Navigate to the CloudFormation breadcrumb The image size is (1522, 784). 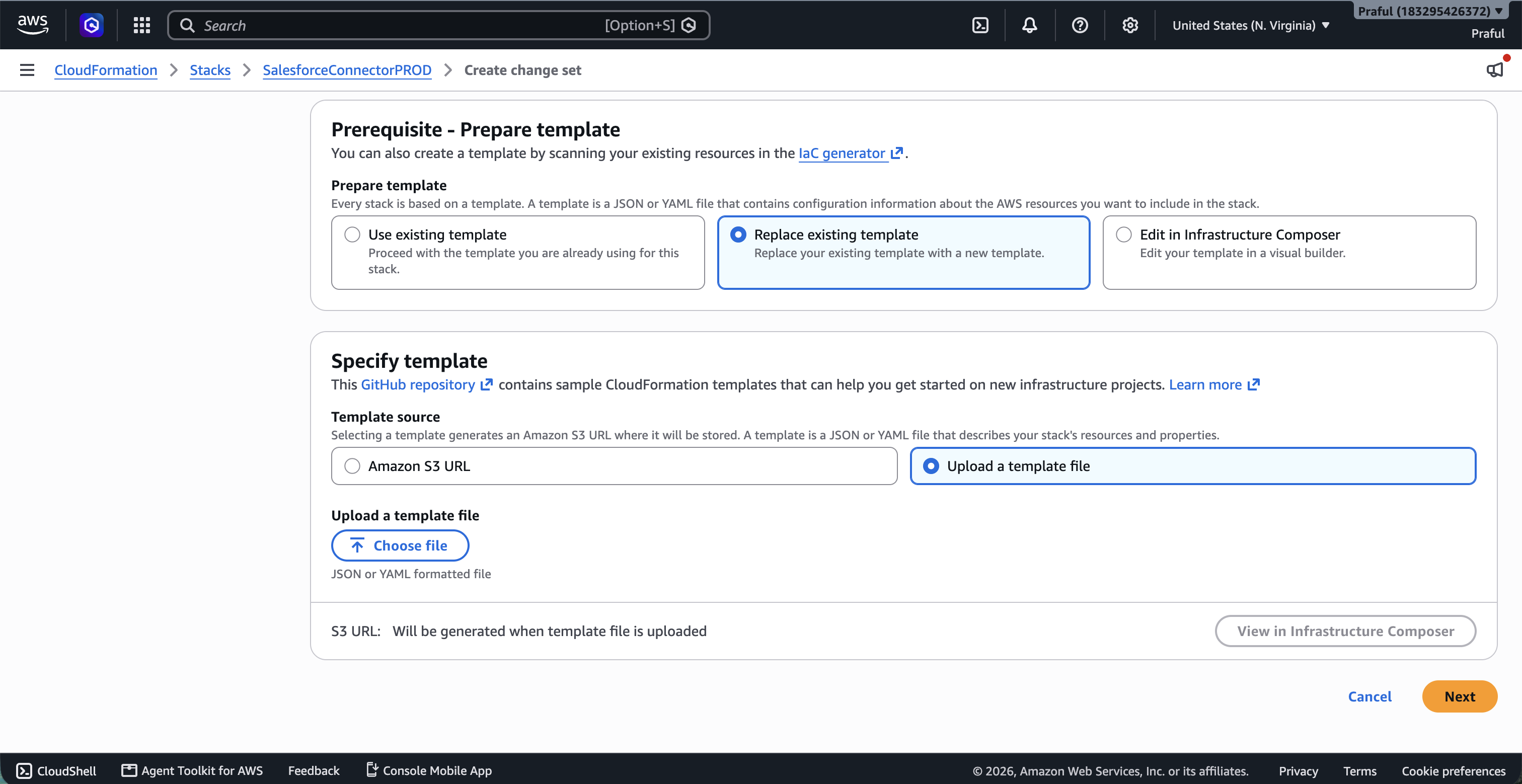106,70
